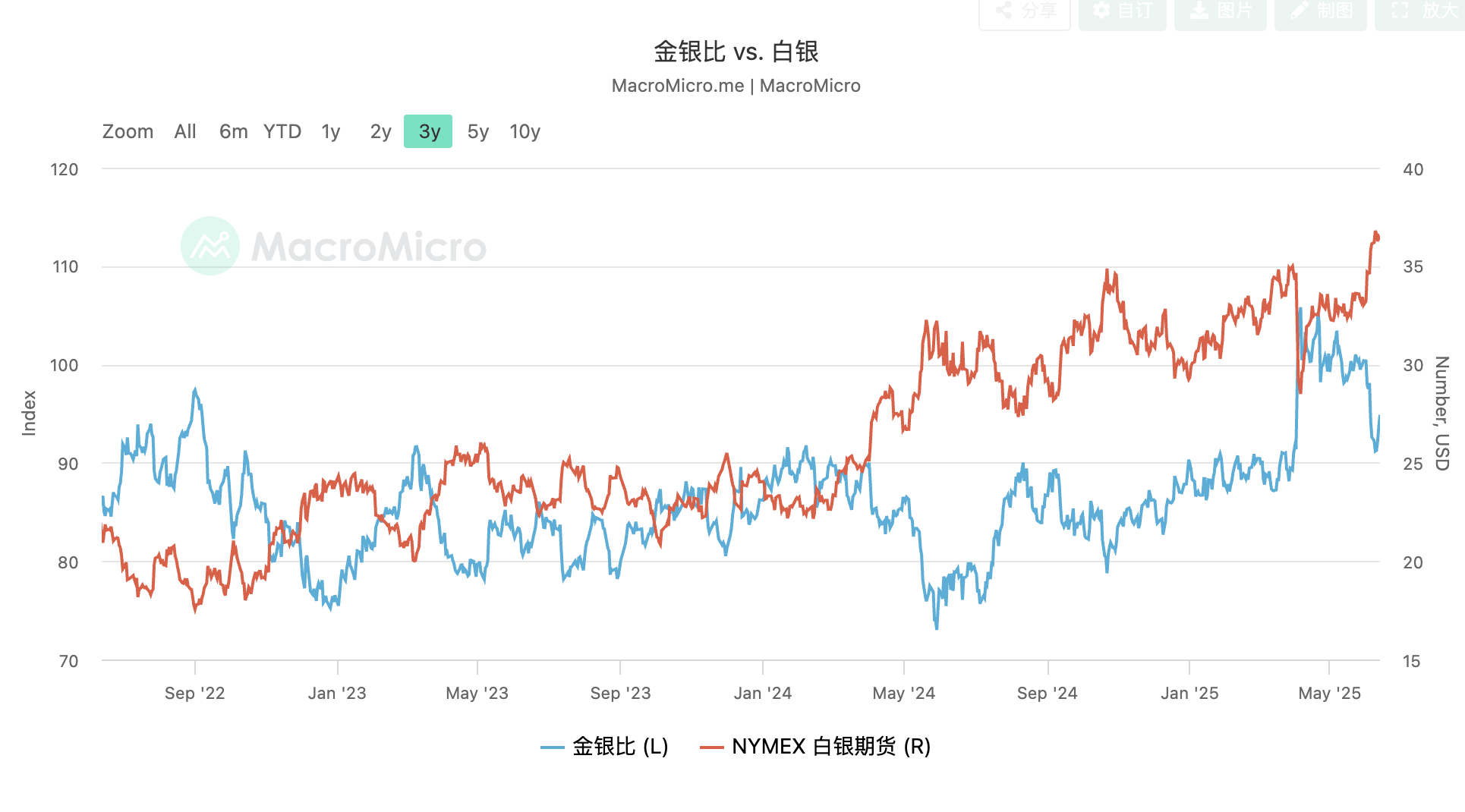The height and width of the screenshot is (812, 1465).
Task: Click the pencil symbol on the 制图 button
Action: point(1300,11)
